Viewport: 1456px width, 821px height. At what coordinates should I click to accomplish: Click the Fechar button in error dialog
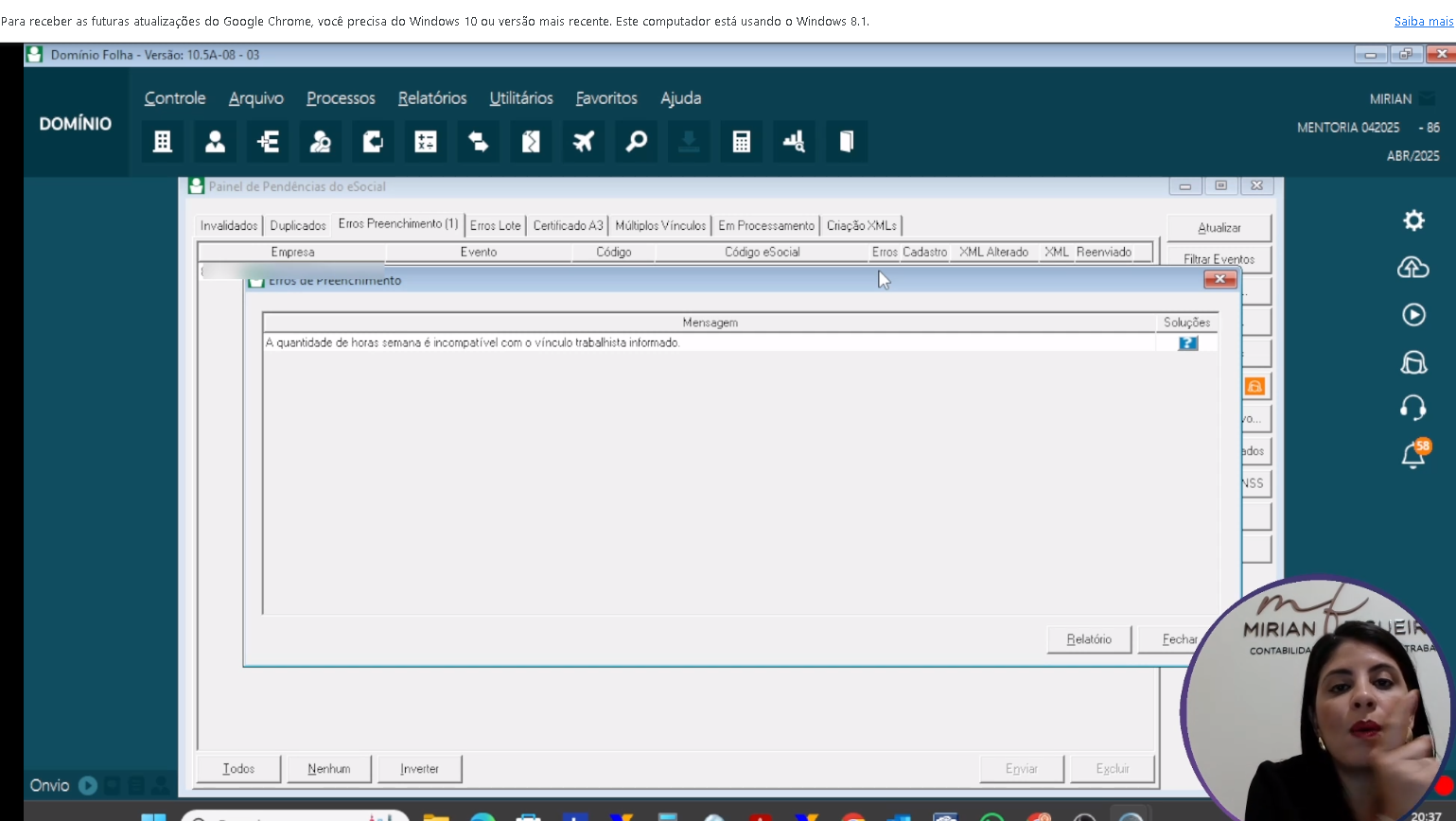click(x=1180, y=639)
